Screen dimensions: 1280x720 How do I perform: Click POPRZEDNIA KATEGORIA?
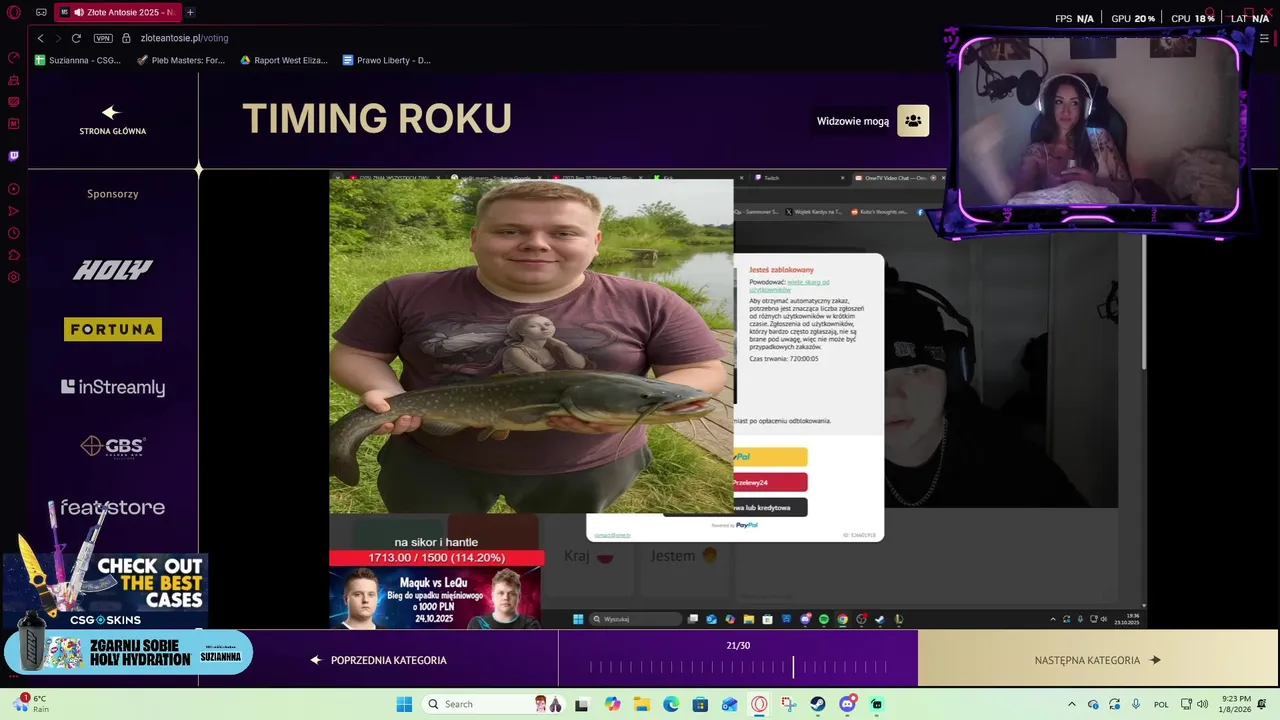point(378,660)
